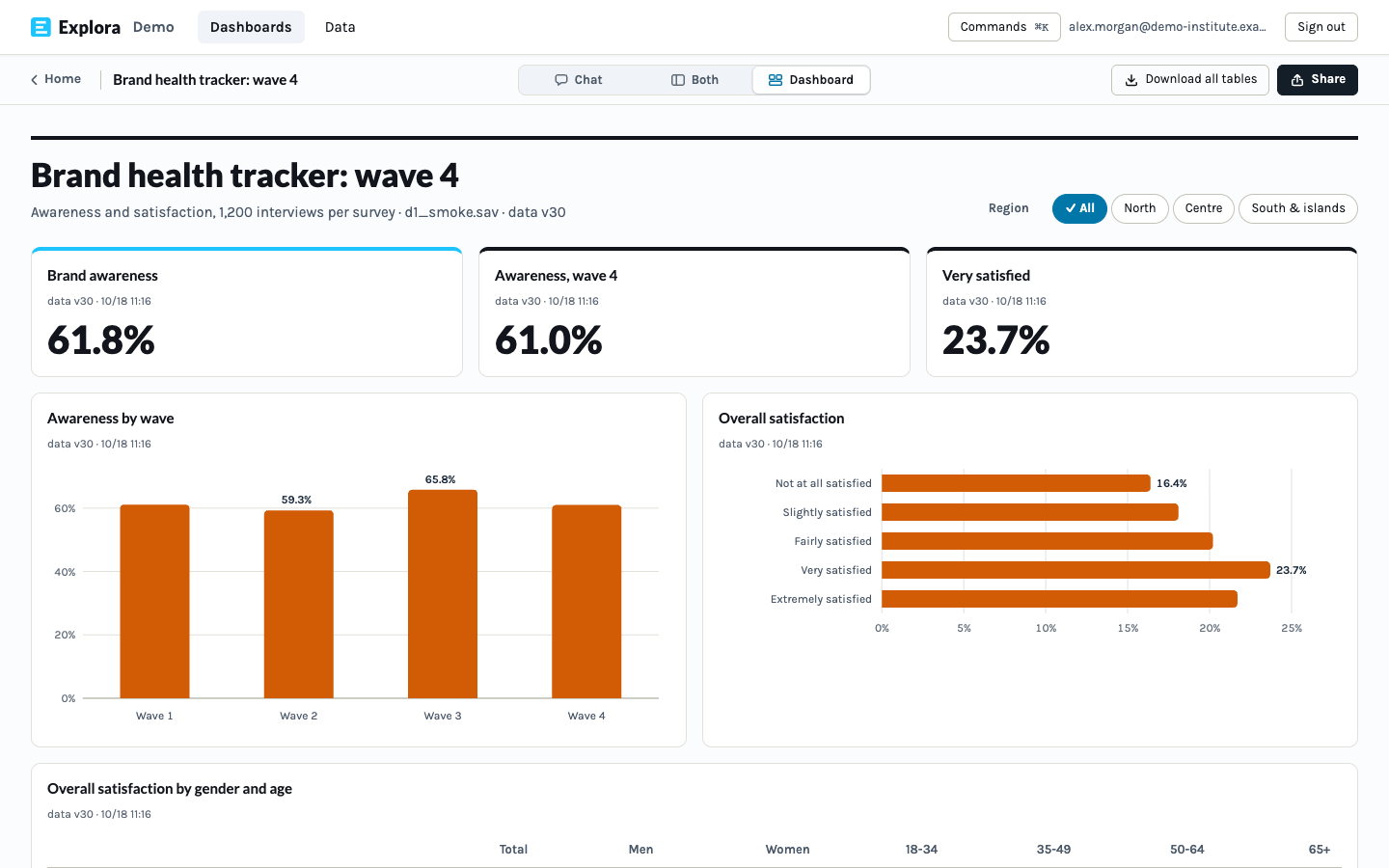Click the Extremely satisfied bar
1389x868 pixels.
pos(1059,599)
